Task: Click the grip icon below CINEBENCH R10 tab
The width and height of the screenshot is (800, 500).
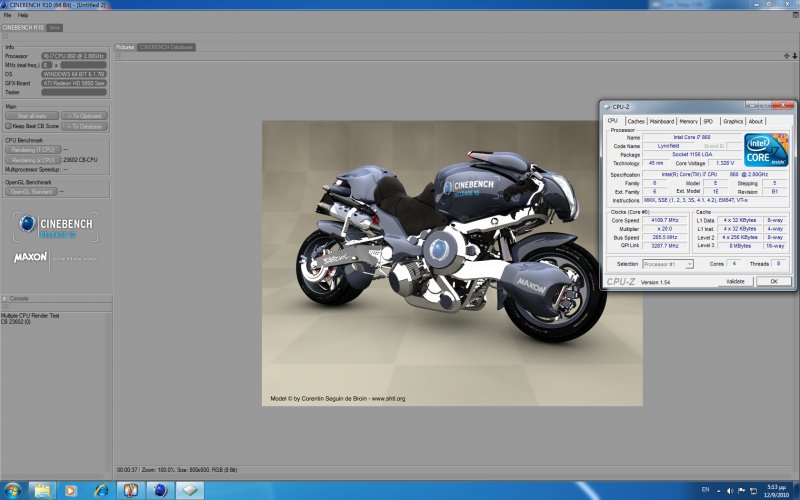Action: tap(5, 37)
